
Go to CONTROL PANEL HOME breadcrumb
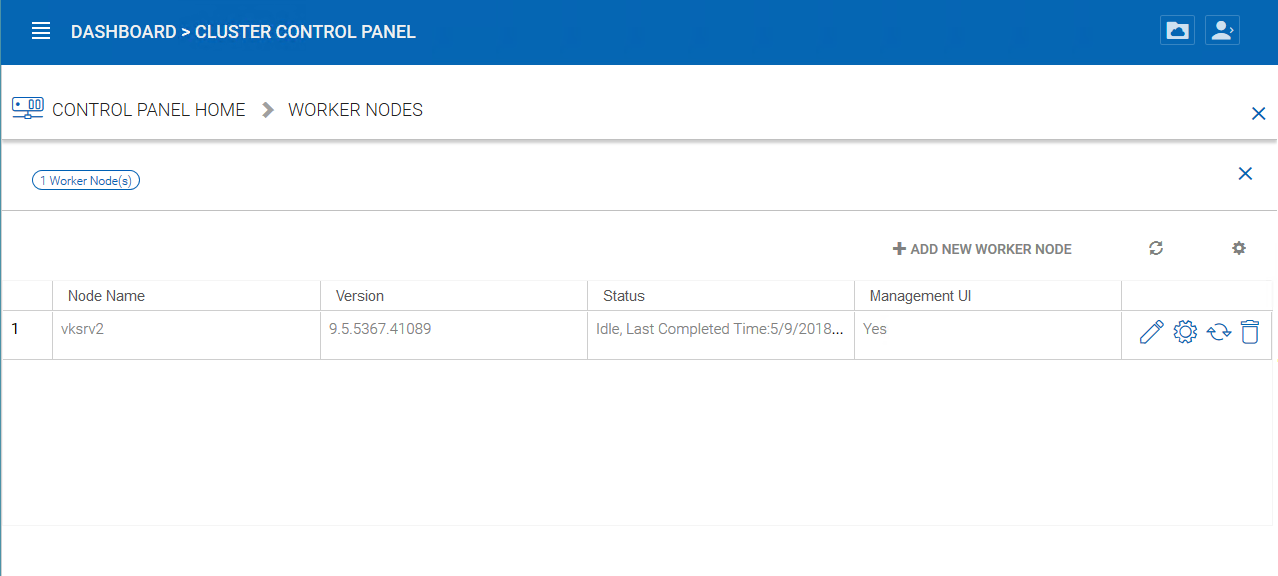tap(149, 110)
